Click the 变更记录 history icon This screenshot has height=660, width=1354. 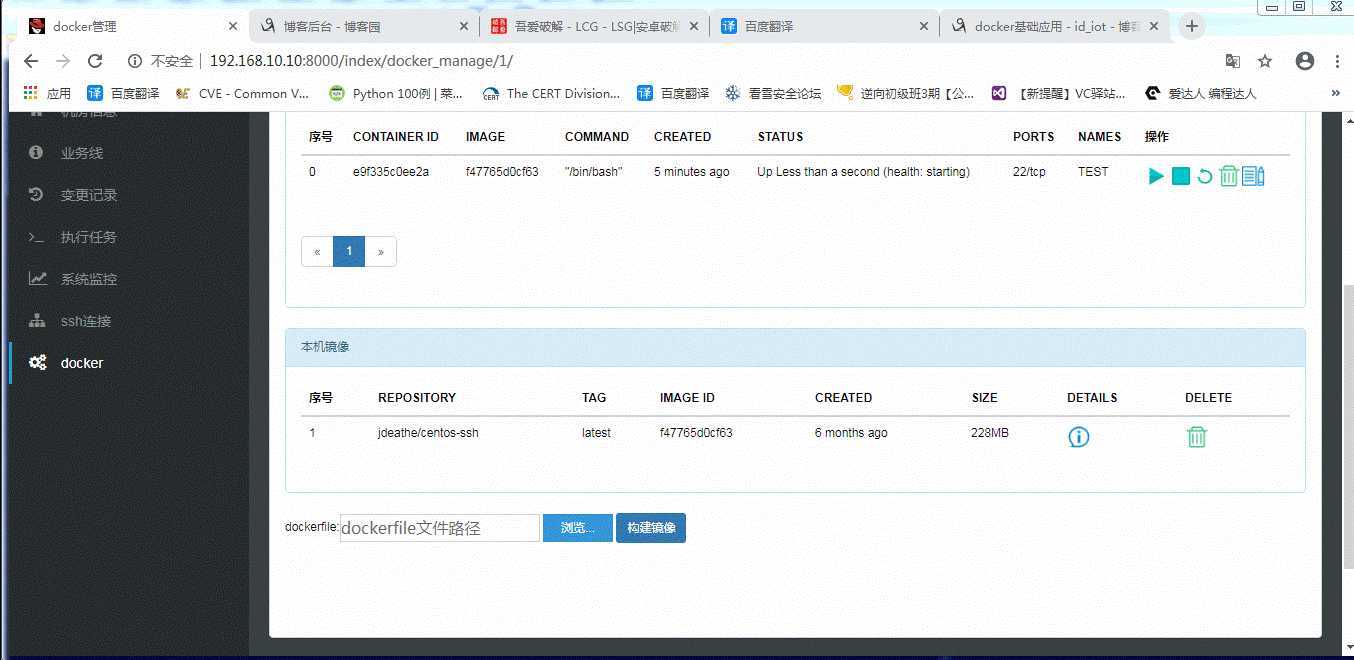coord(36,195)
